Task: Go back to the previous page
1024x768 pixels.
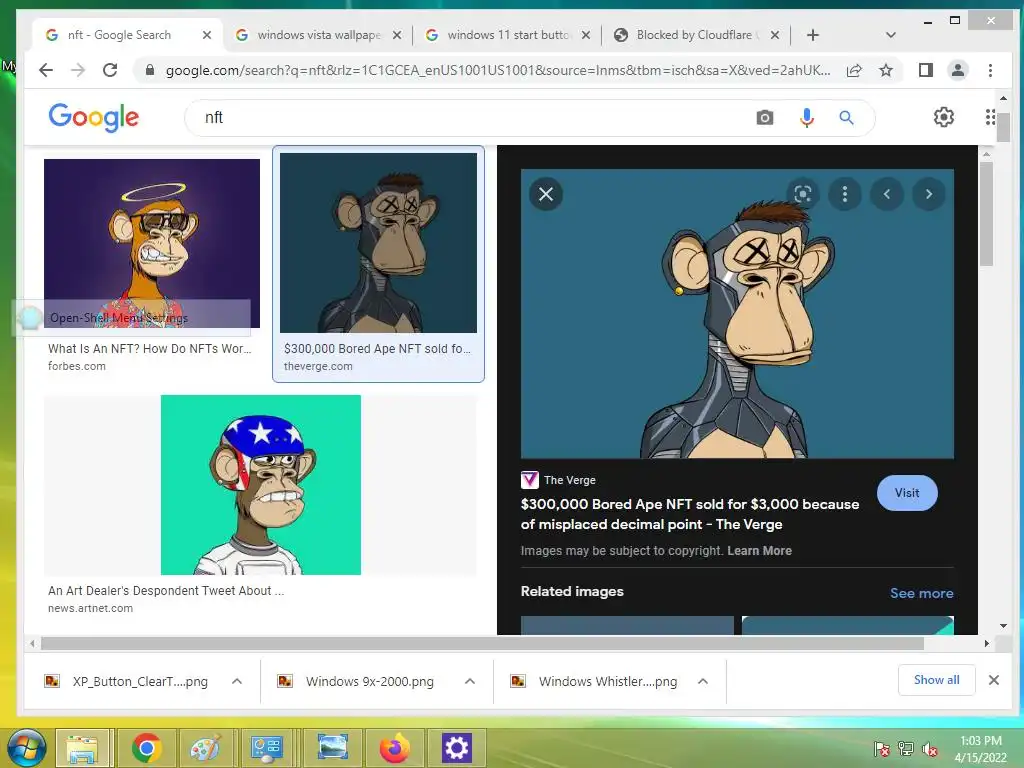Action: (46, 70)
